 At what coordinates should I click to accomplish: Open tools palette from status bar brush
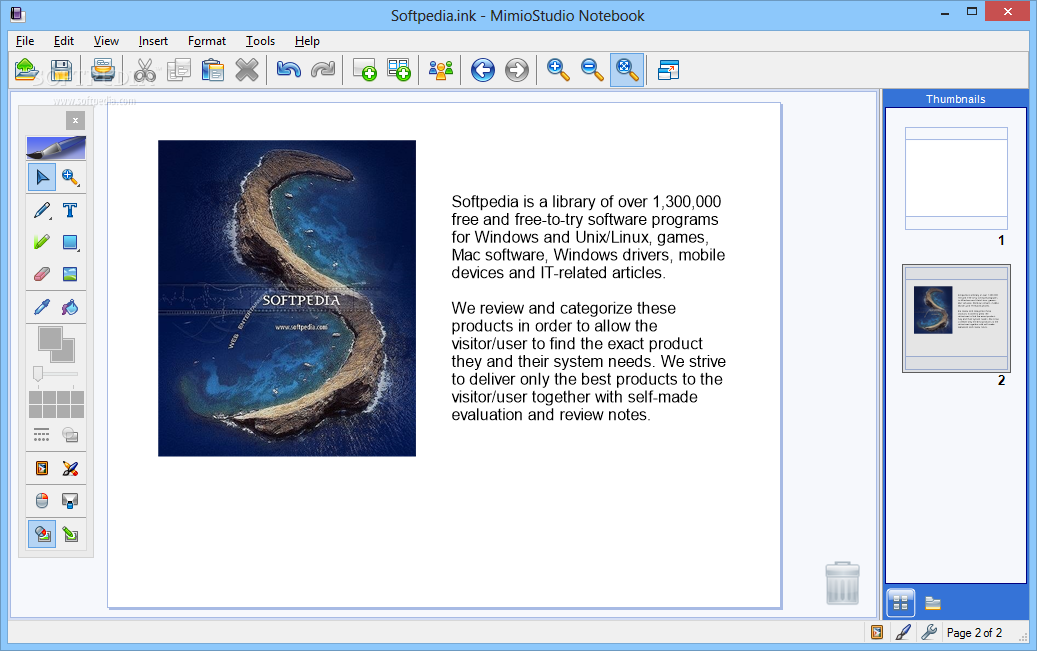[x=903, y=632]
